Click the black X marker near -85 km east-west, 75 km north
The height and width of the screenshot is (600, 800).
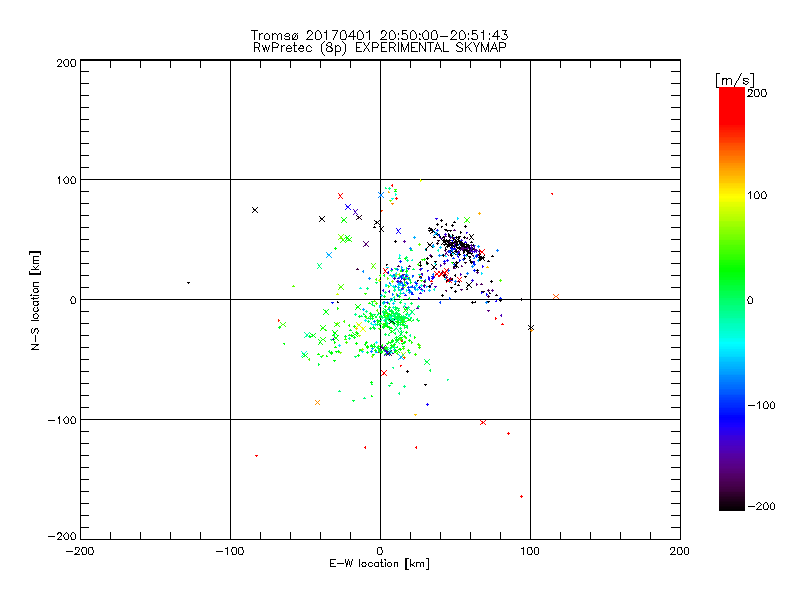click(255, 210)
